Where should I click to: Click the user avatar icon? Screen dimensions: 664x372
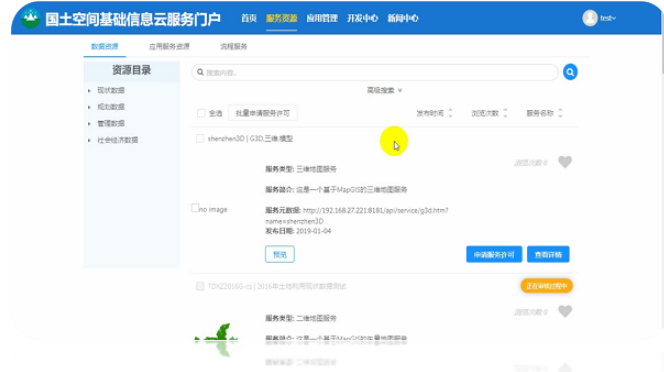pos(589,18)
